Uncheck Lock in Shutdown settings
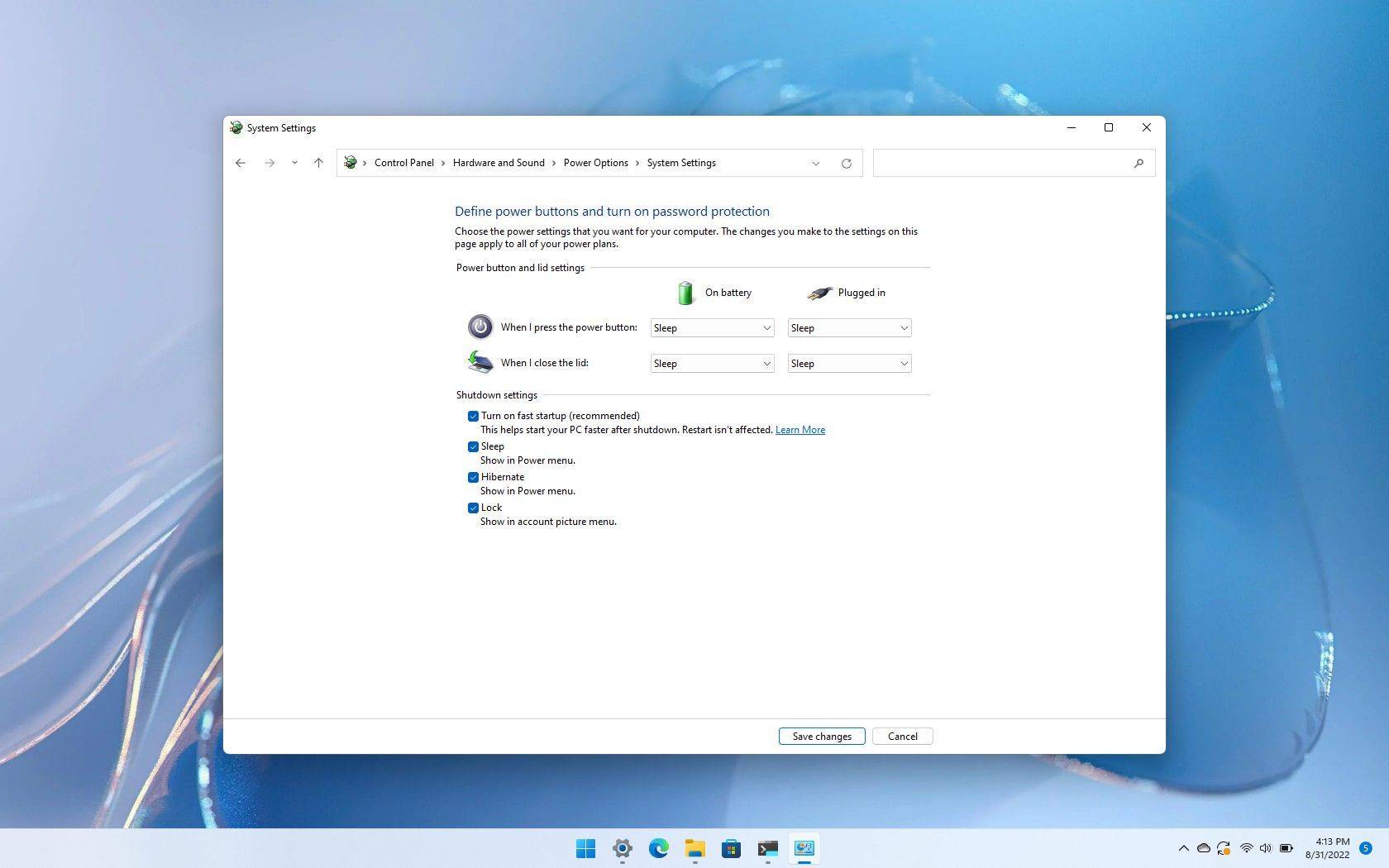 (473, 508)
